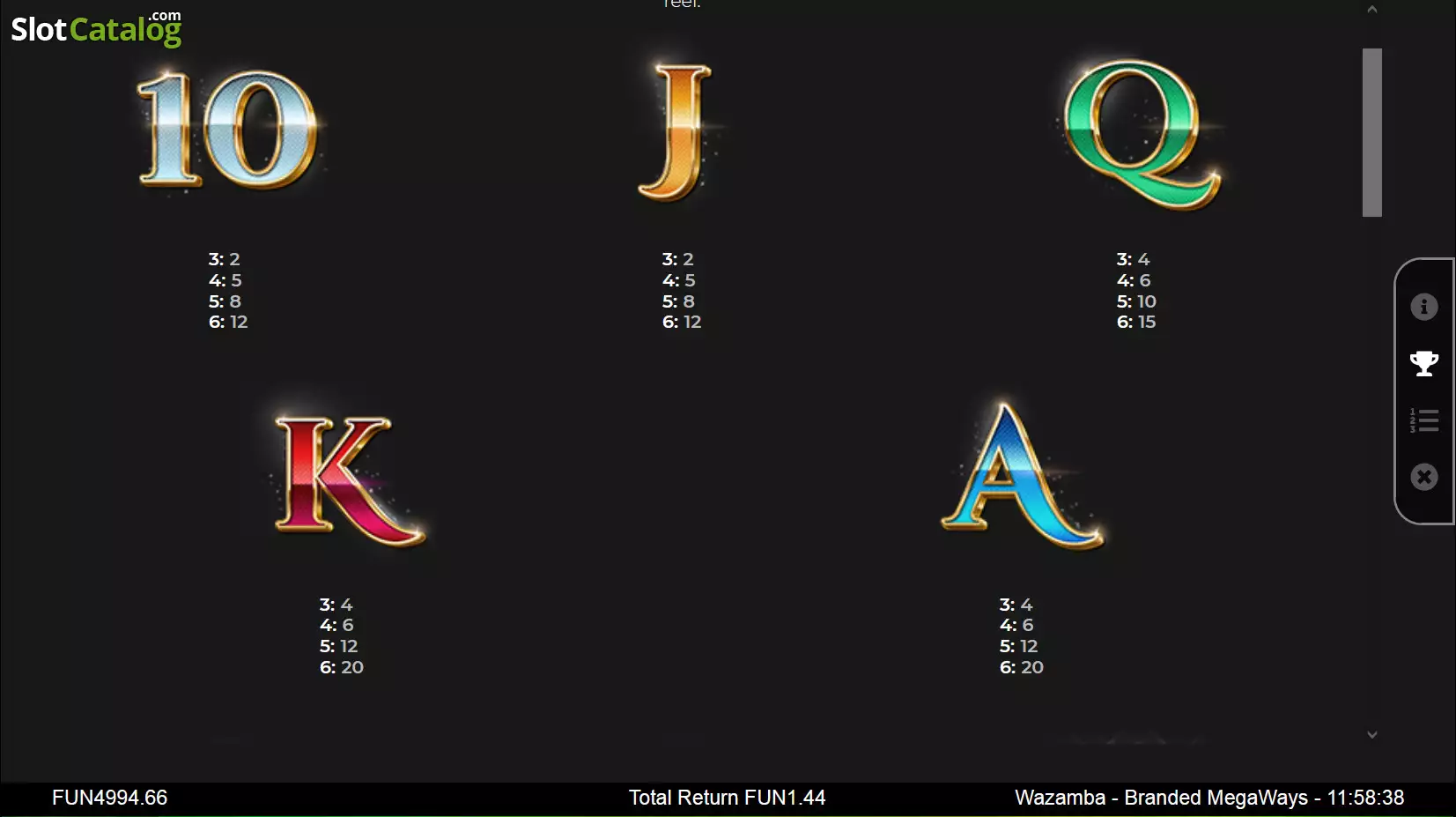1456x817 pixels.
Task: Open the trophy paytable icon
Action: pos(1423,363)
